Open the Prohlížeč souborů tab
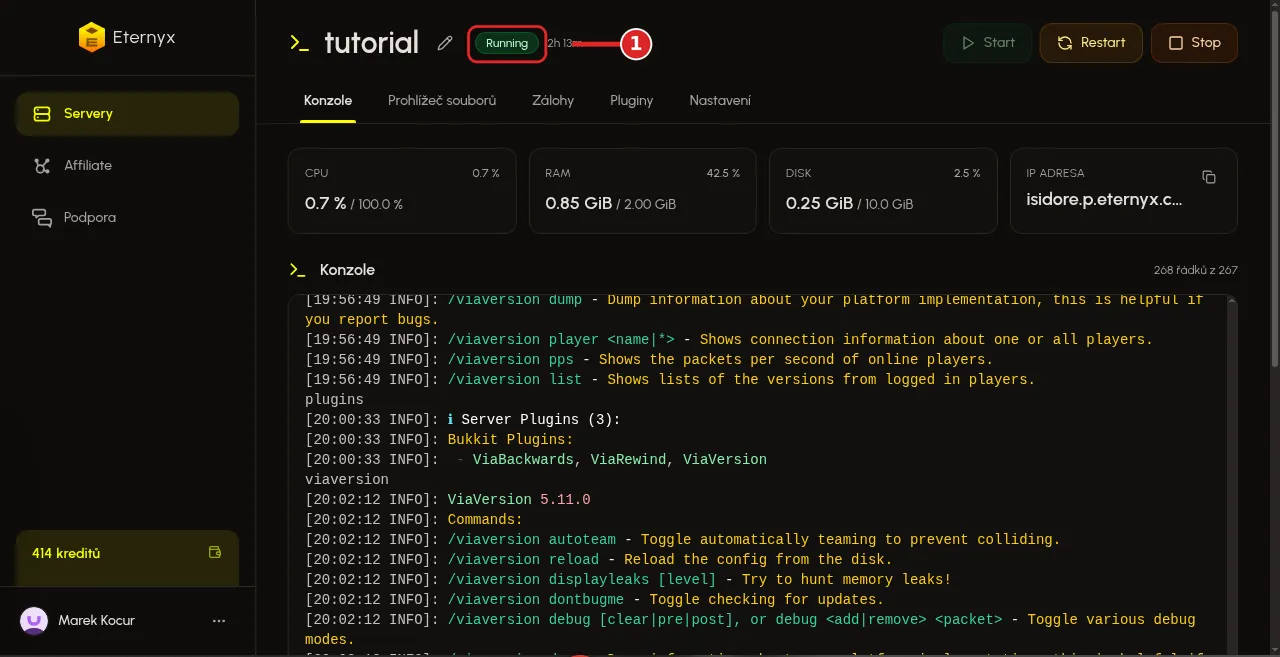This screenshot has width=1280, height=657. pos(442,101)
